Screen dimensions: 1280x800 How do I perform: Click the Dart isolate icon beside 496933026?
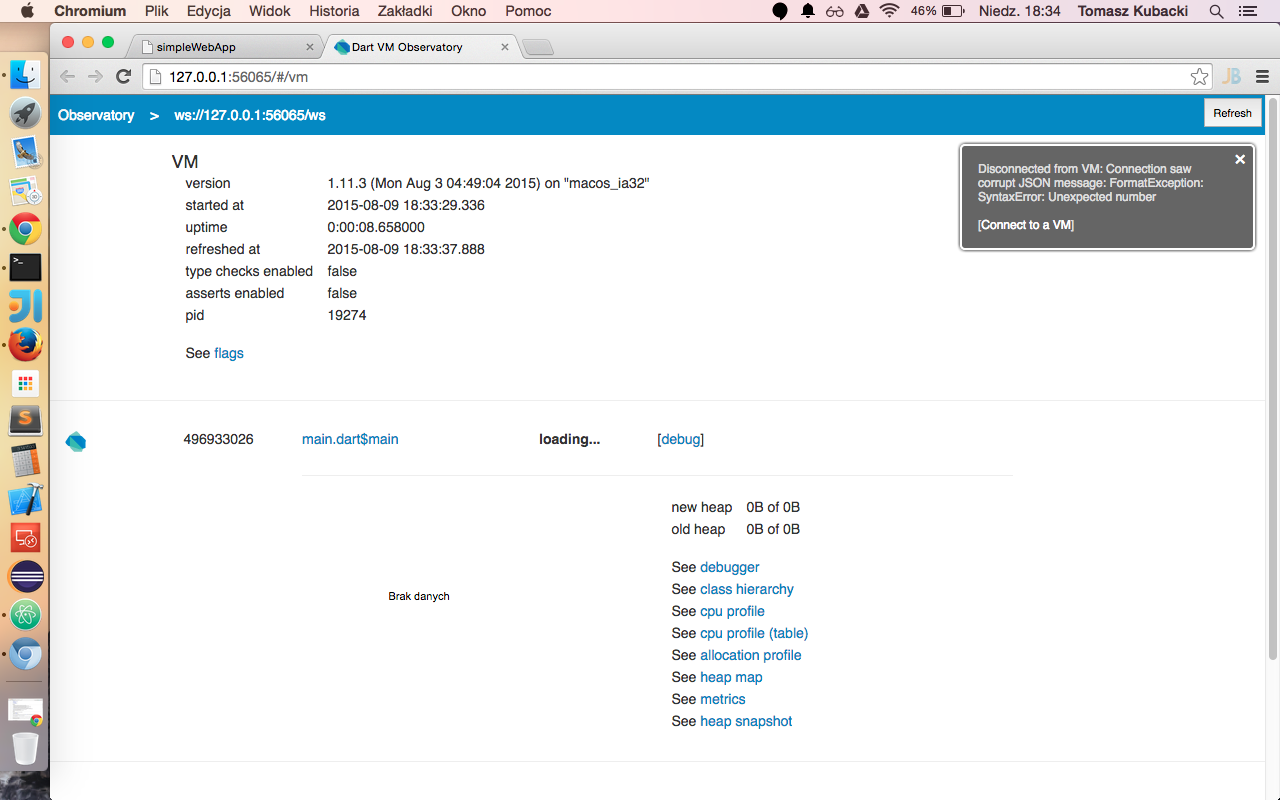tap(75, 441)
